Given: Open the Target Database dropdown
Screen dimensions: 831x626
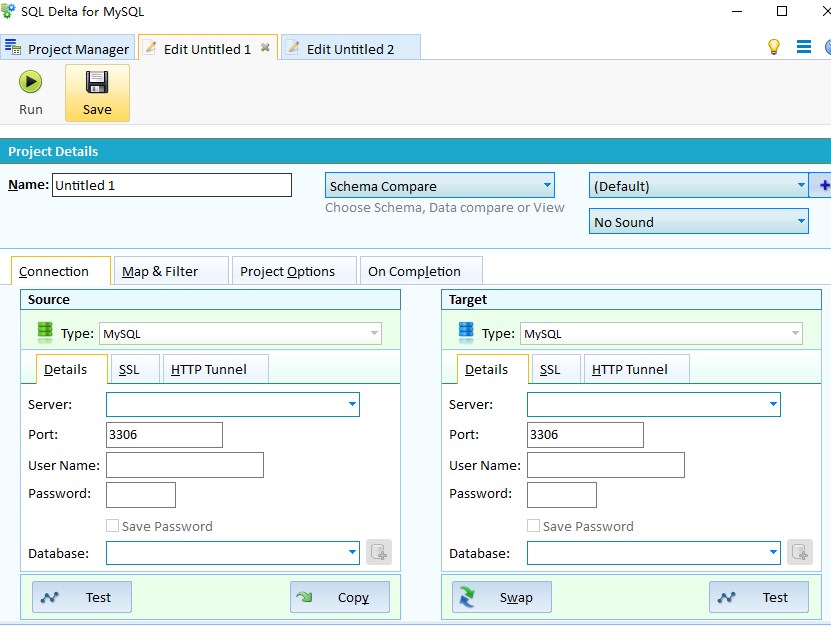Looking at the screenshot, I should pos(773,552).
